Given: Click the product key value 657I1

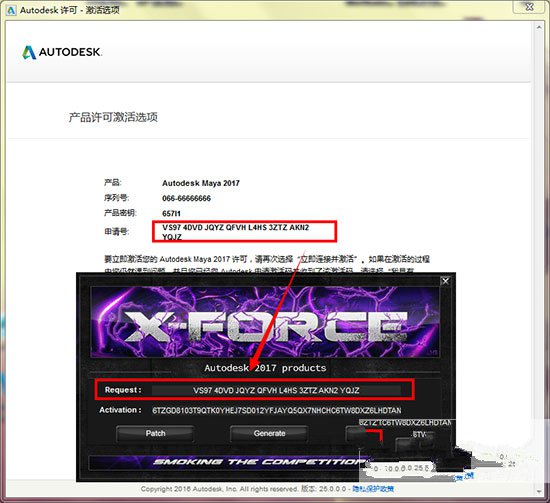Looking at the screenshot, I should [x=172, y=213].
